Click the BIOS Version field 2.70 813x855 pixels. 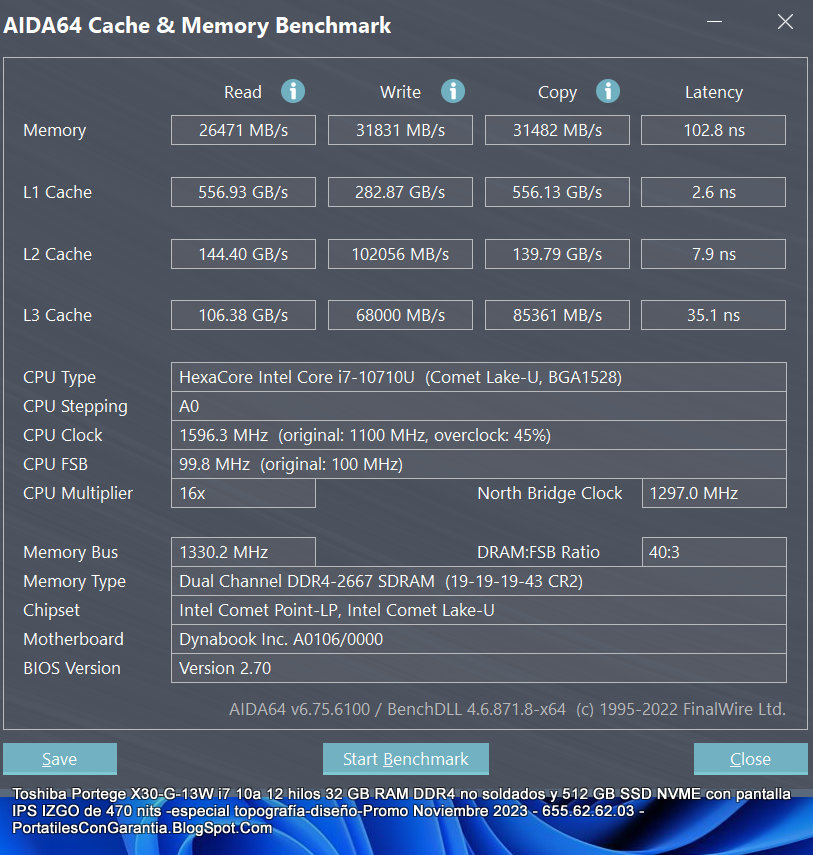click(479, 668)
